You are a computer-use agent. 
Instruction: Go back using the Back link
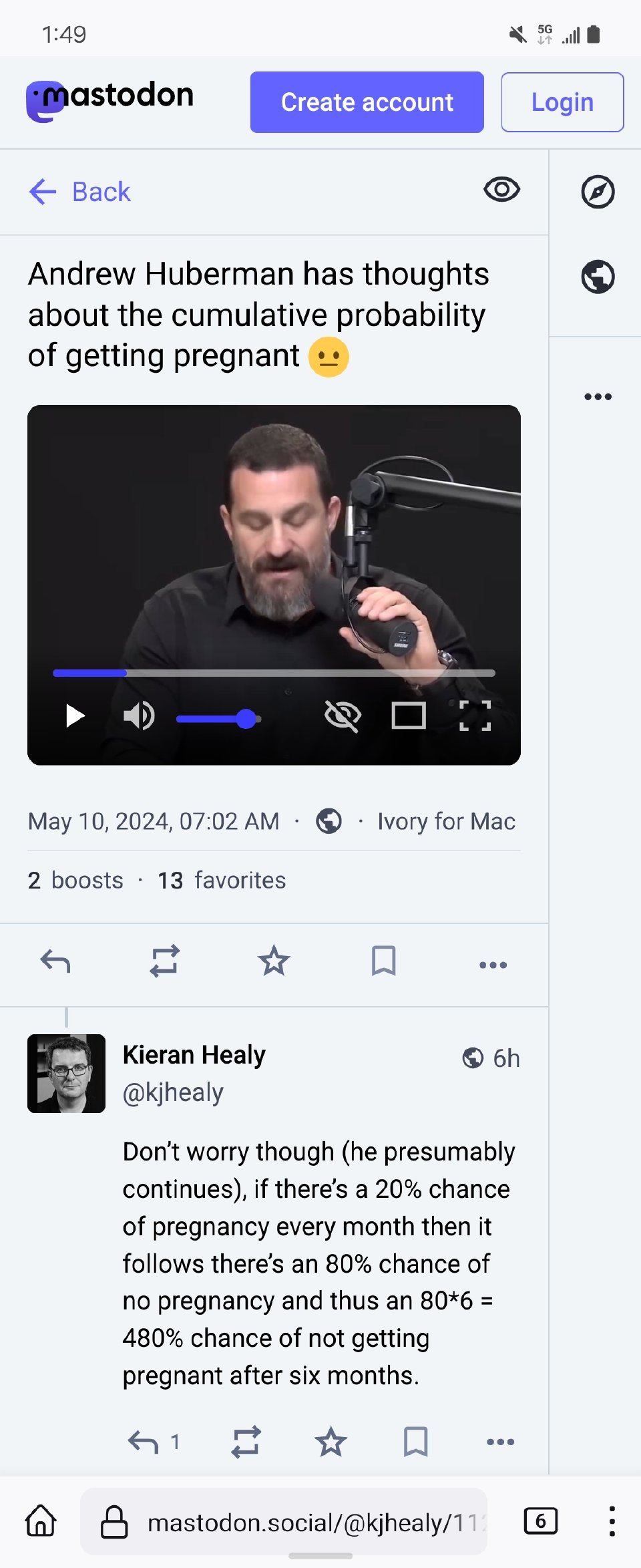(x=80, y=192)
